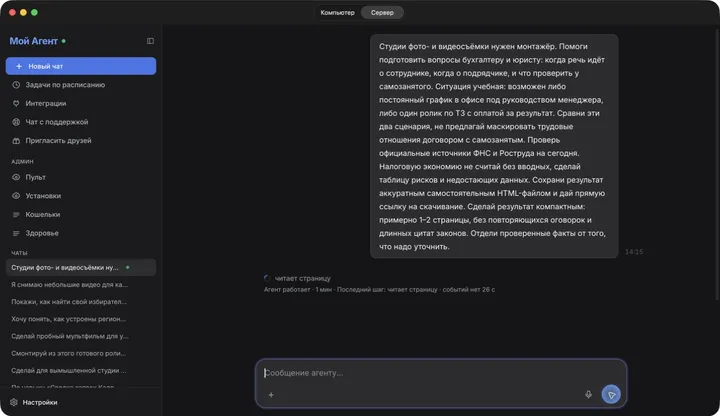The image size is (720, 416).
Task: Switch to the Компьютер tab
Action: [338, 12]
